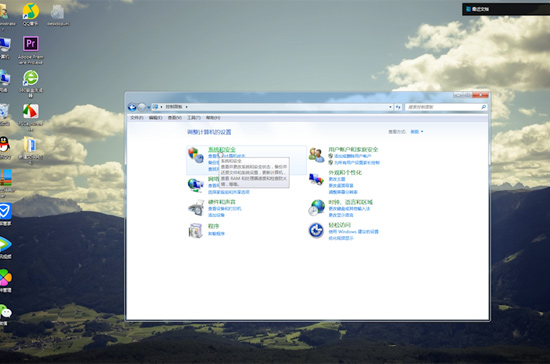Open the User Accounts people icon

(316, 155)
